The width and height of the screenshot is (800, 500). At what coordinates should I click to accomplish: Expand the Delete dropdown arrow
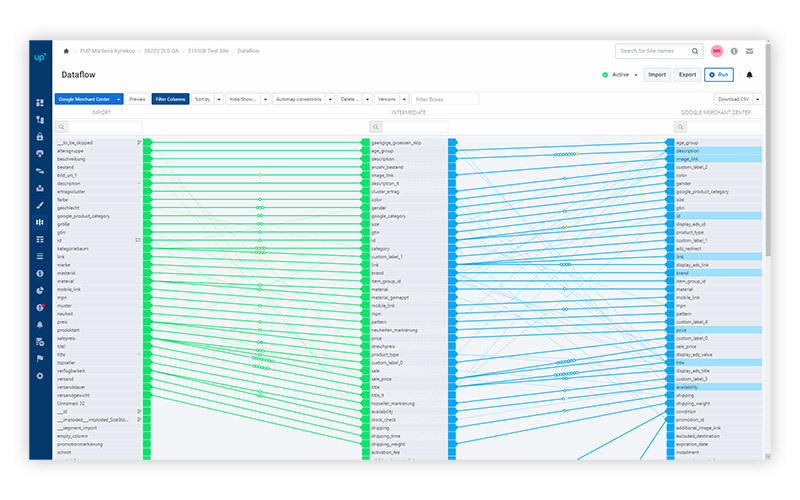[x=367, y=99]
